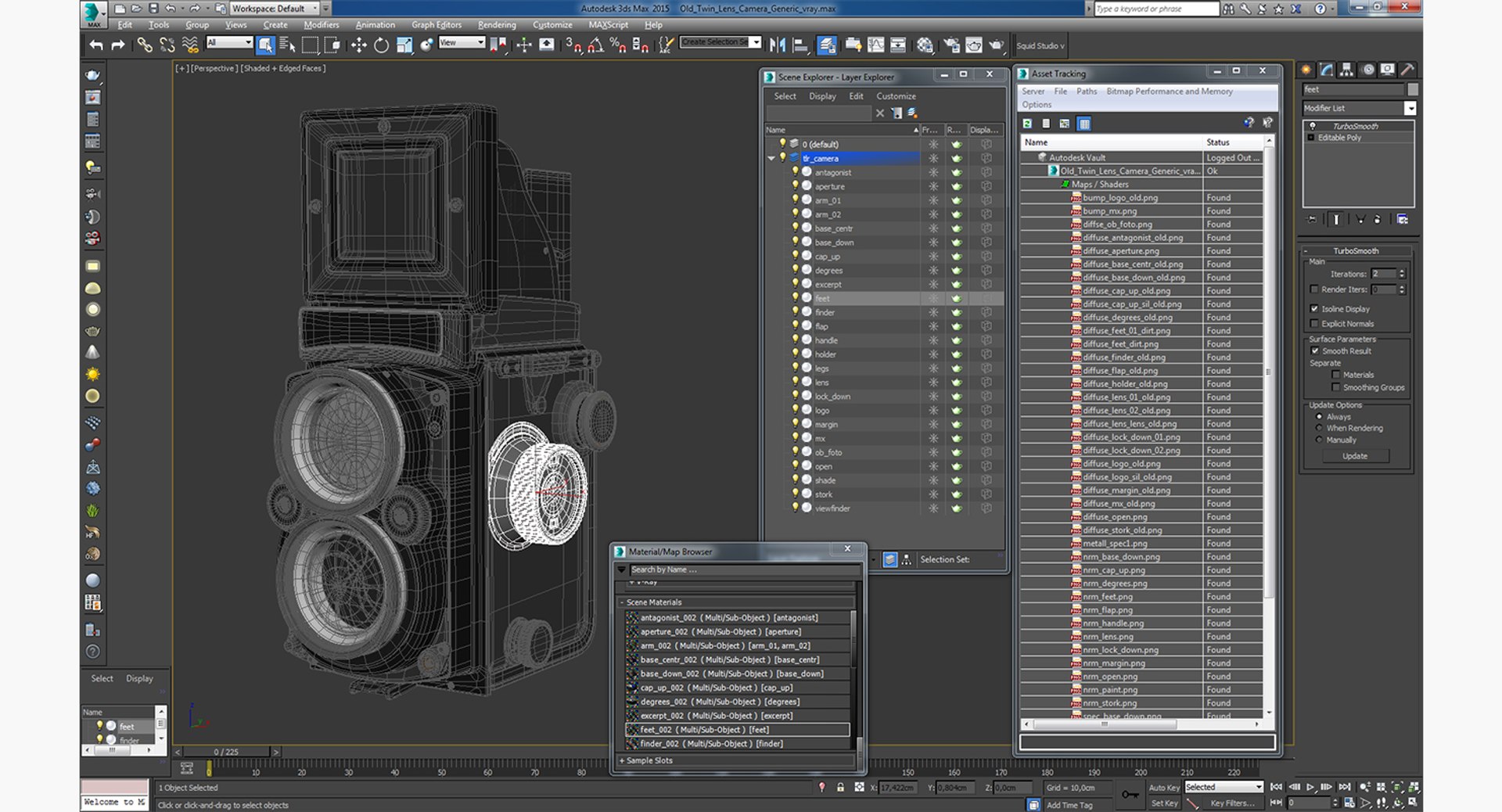Open the Create Selection Set dropdown
This screenshot has height=812, width=1502.
pyautogui.click(x=720, y=42)
